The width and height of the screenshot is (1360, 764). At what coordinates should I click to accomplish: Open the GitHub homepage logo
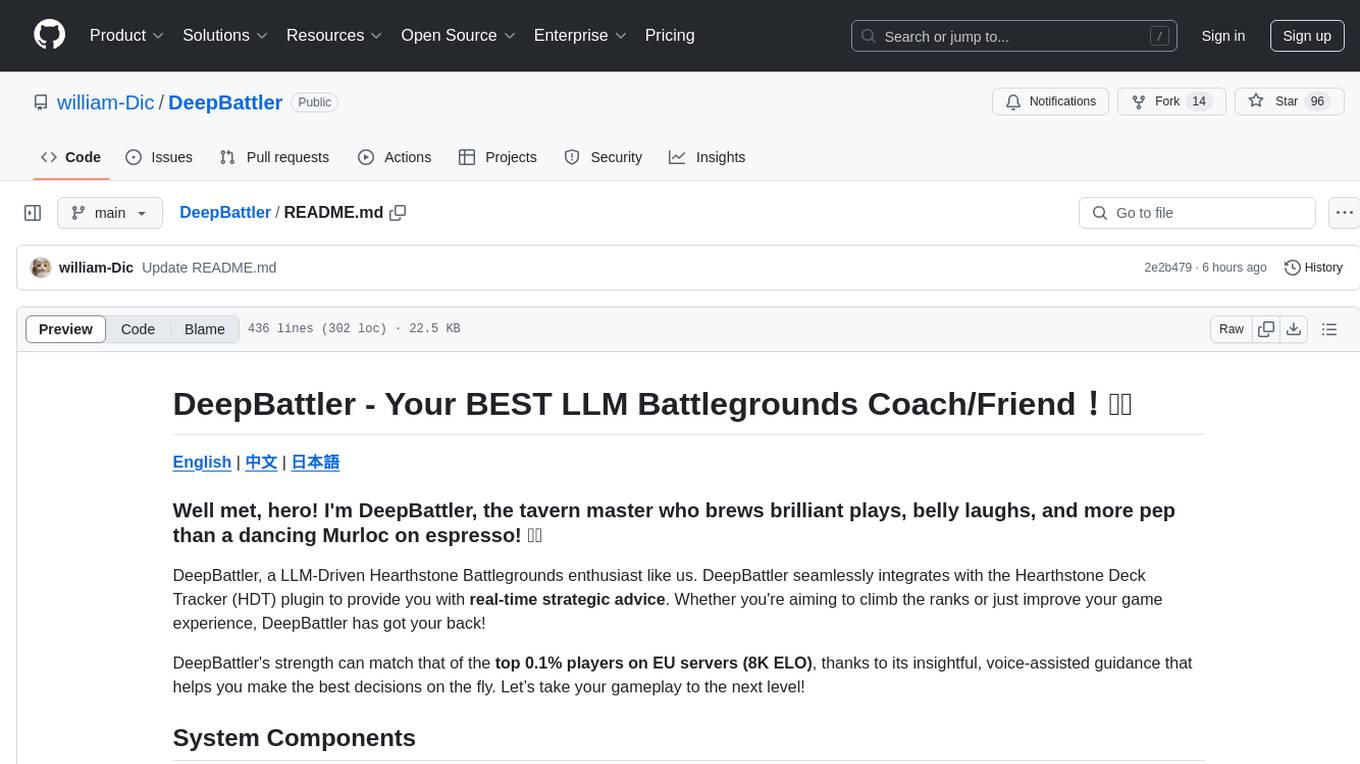[x=49, y=35]
